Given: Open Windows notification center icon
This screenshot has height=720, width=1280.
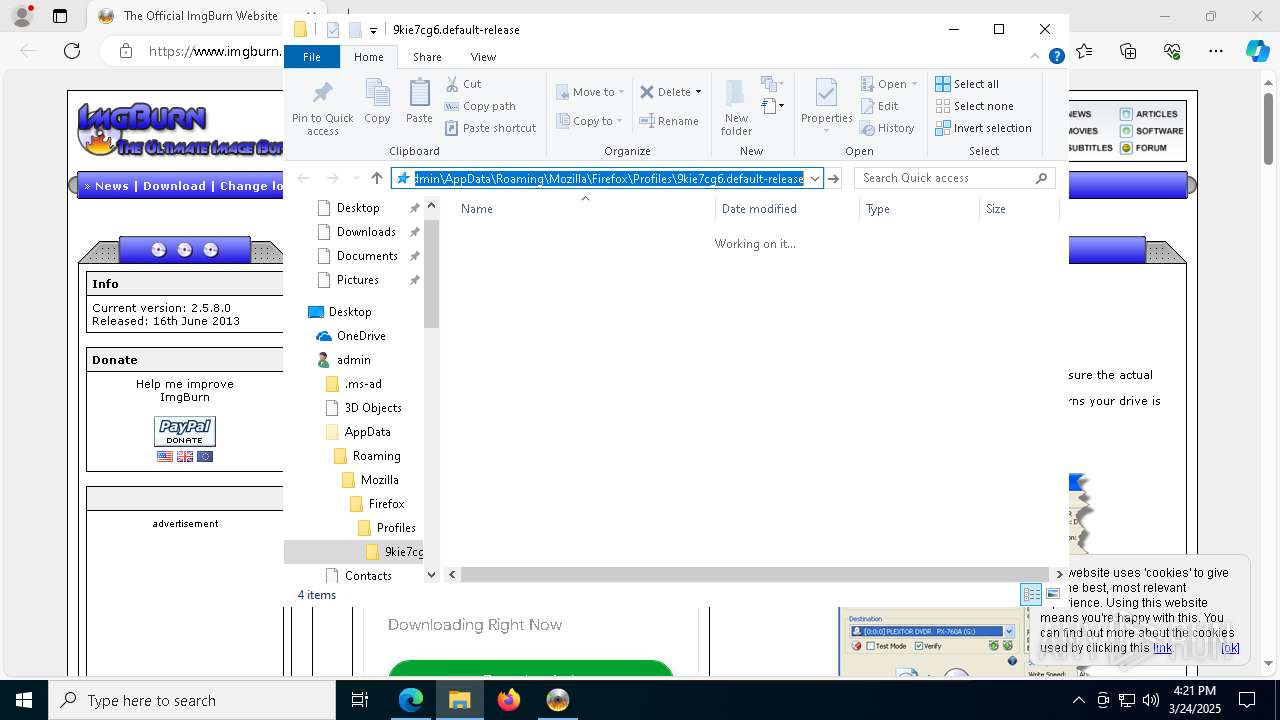Looking at the screenshot, I should (1247, 700).
